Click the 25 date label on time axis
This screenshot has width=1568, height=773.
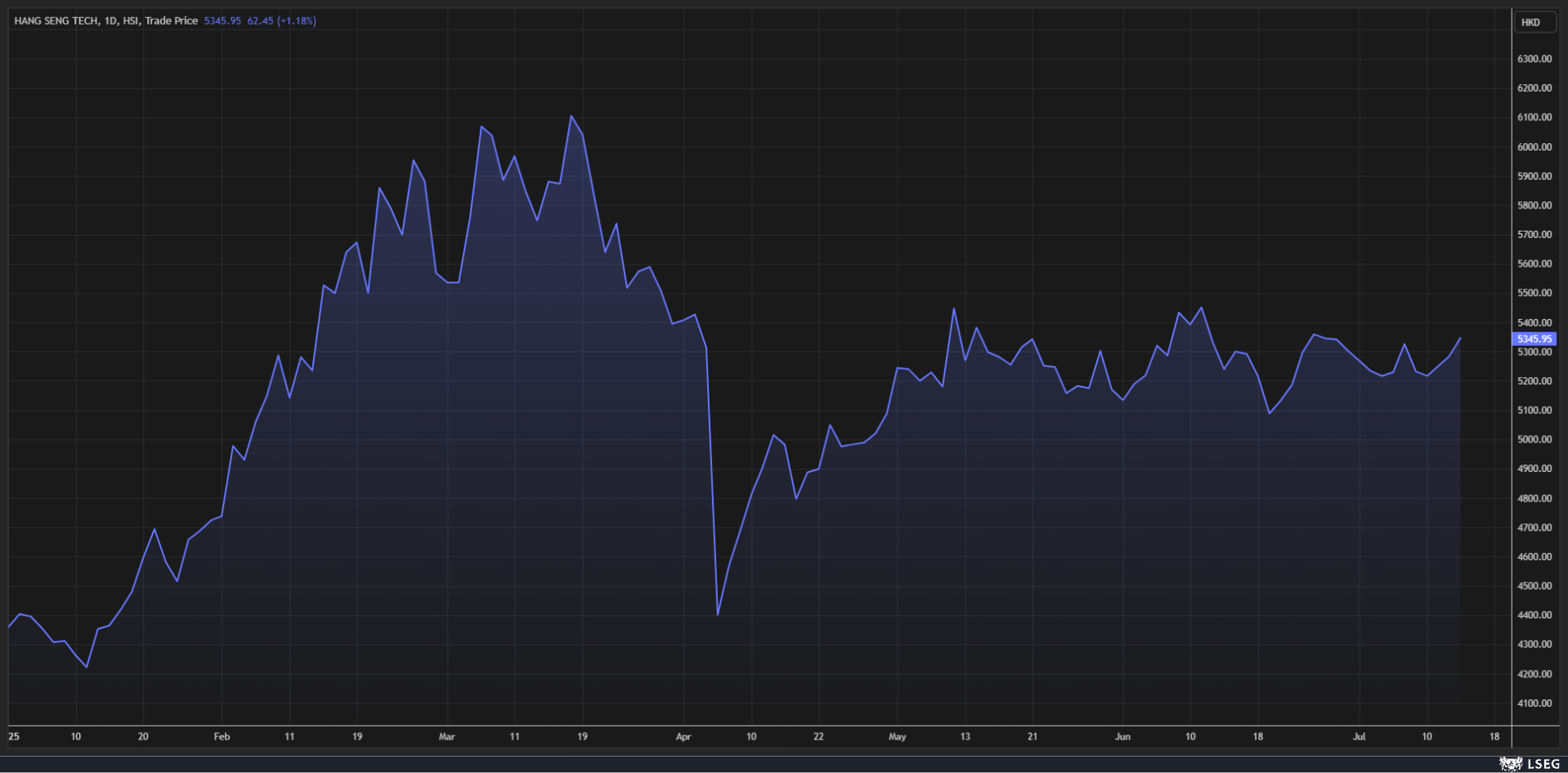(14, 737)
